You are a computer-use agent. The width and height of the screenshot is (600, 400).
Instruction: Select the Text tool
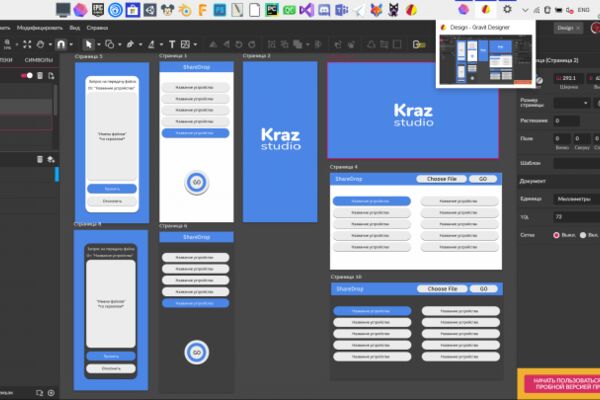(x=172, y=44)
